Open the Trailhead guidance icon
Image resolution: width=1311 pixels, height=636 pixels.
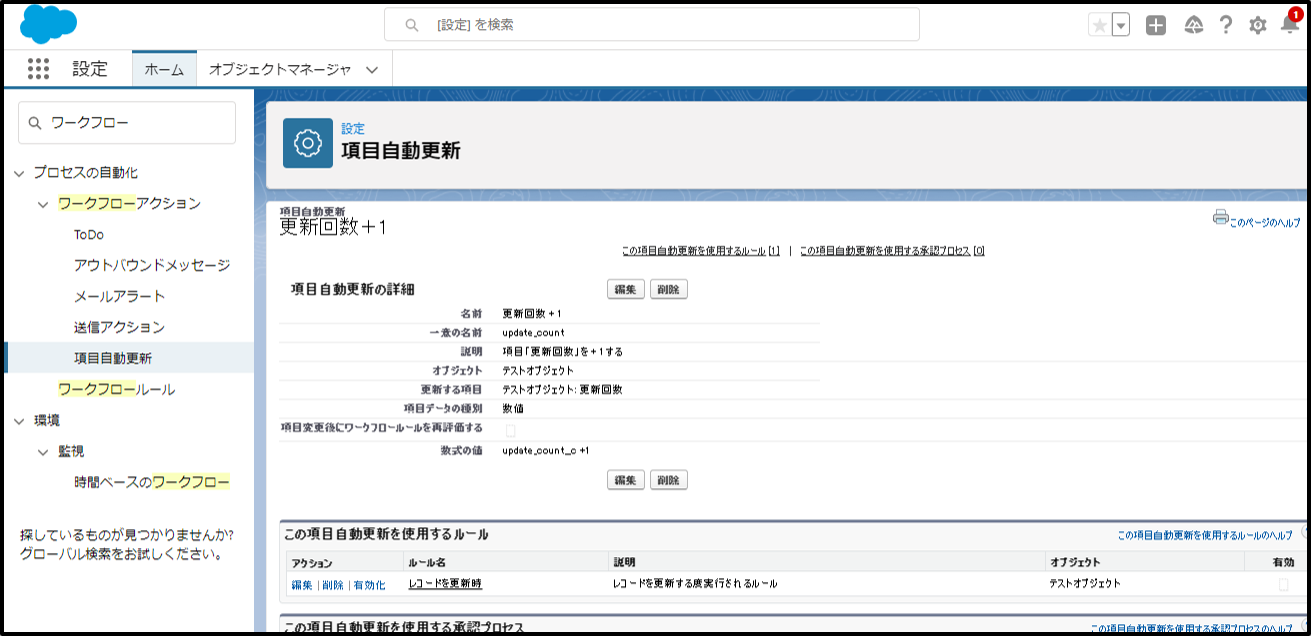(x=1193, y=26)
